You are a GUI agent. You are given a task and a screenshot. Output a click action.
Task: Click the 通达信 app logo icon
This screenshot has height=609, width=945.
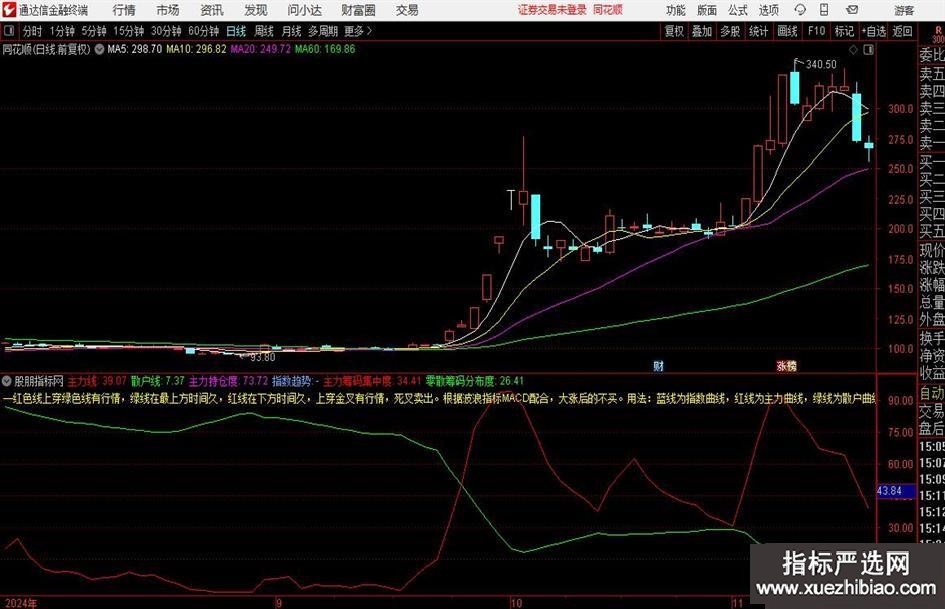click(8, 10)
